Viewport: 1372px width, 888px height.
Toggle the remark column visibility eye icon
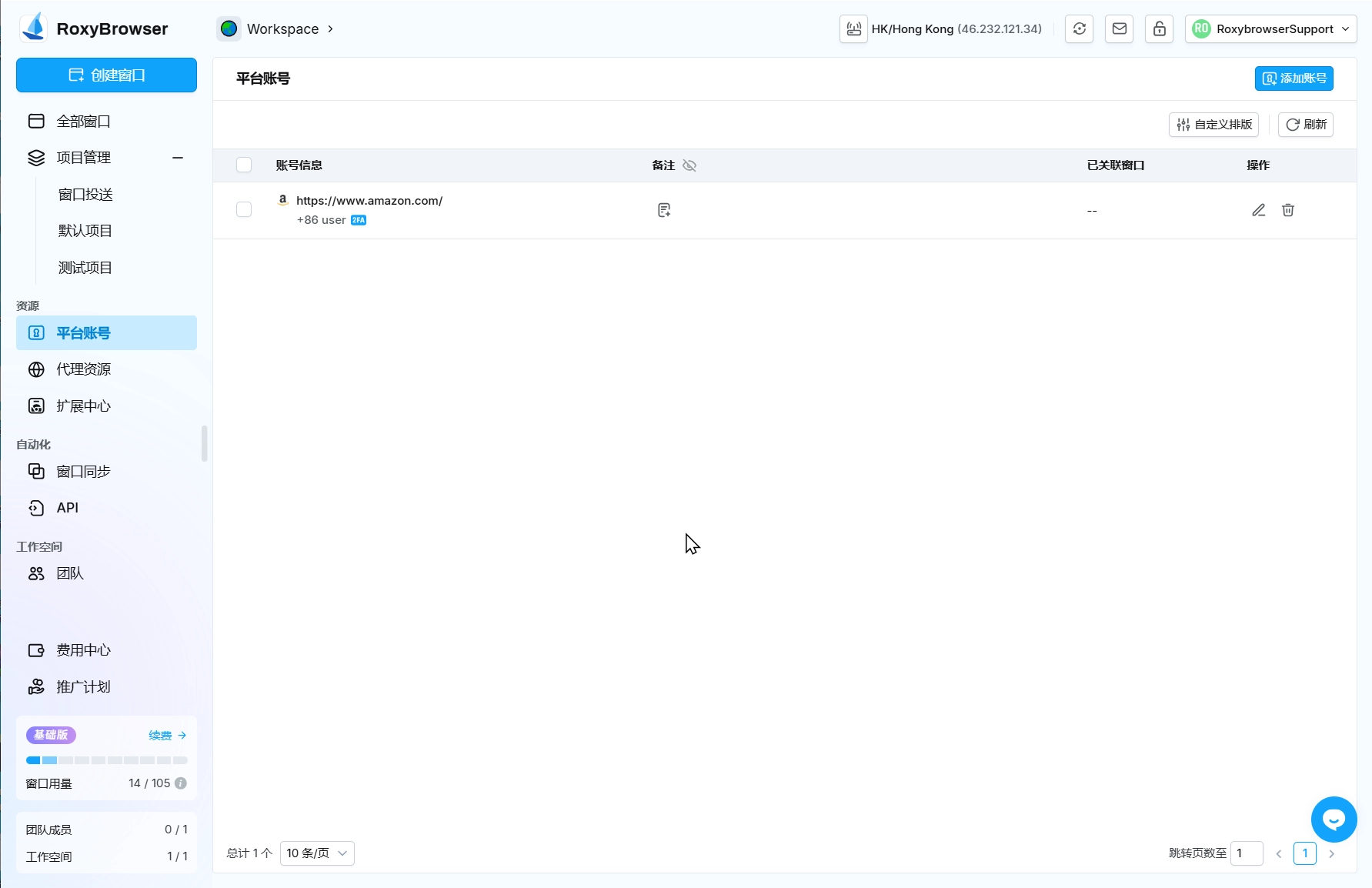689,165
